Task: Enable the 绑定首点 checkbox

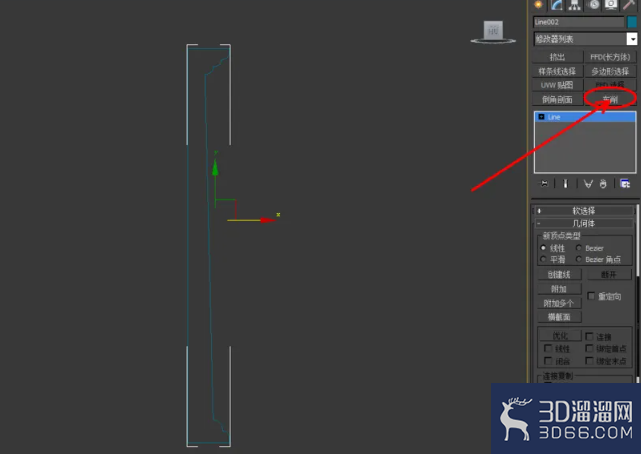Action: 589,349
